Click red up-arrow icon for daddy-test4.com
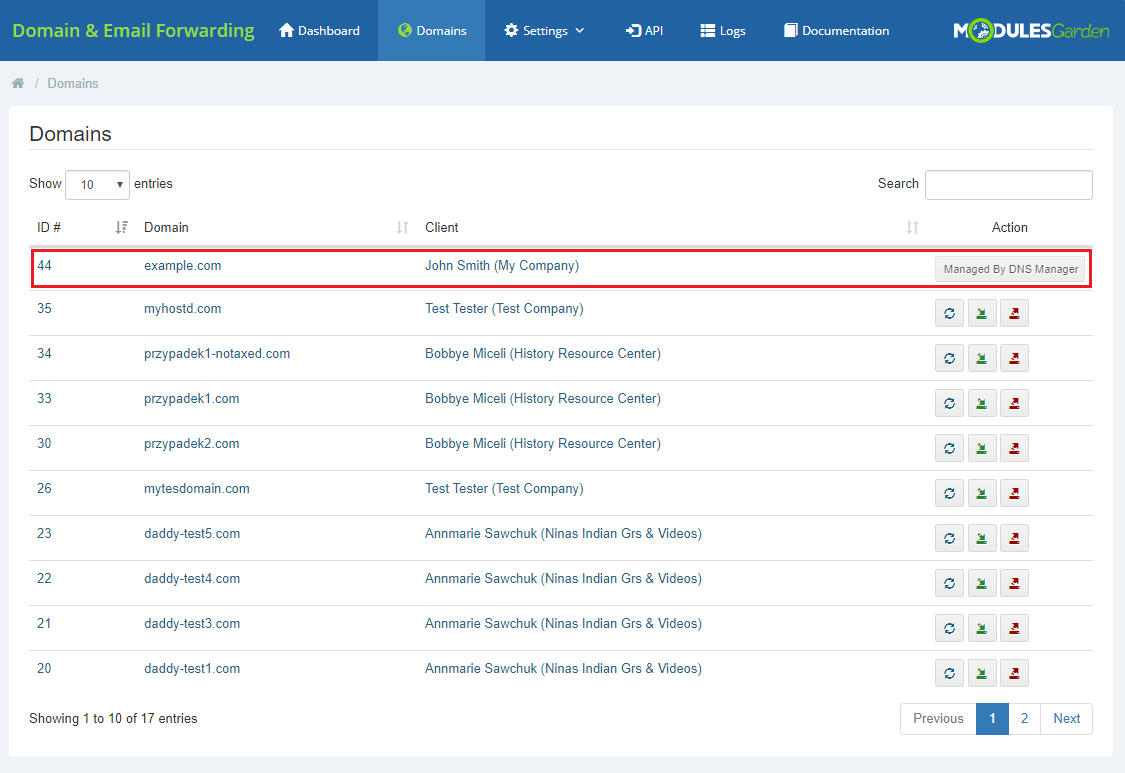Image resolution: width=1125 pixels, height=773 pixels. (1014, 583)
